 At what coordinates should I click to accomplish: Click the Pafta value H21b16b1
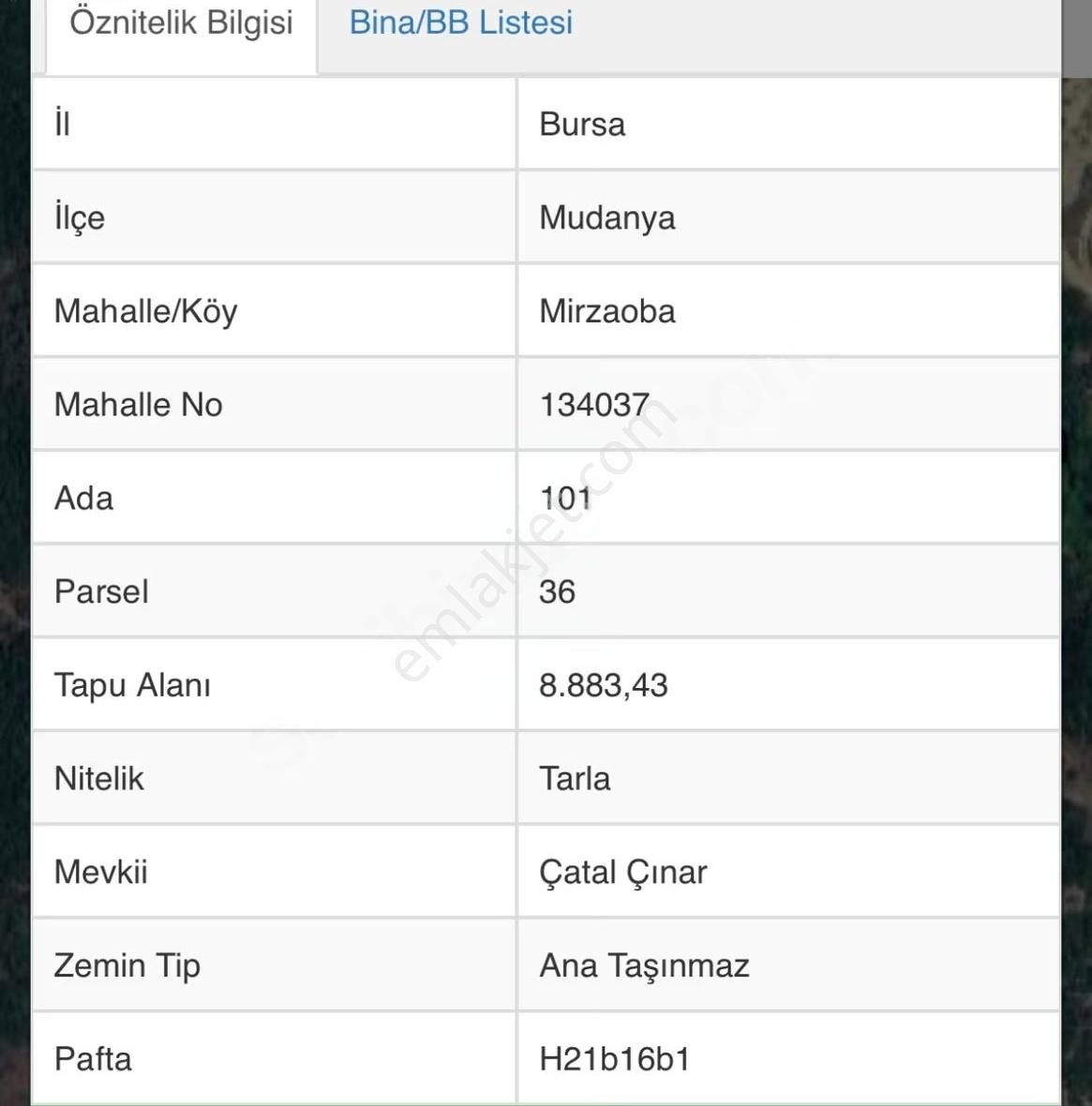tap(614, 1059)
